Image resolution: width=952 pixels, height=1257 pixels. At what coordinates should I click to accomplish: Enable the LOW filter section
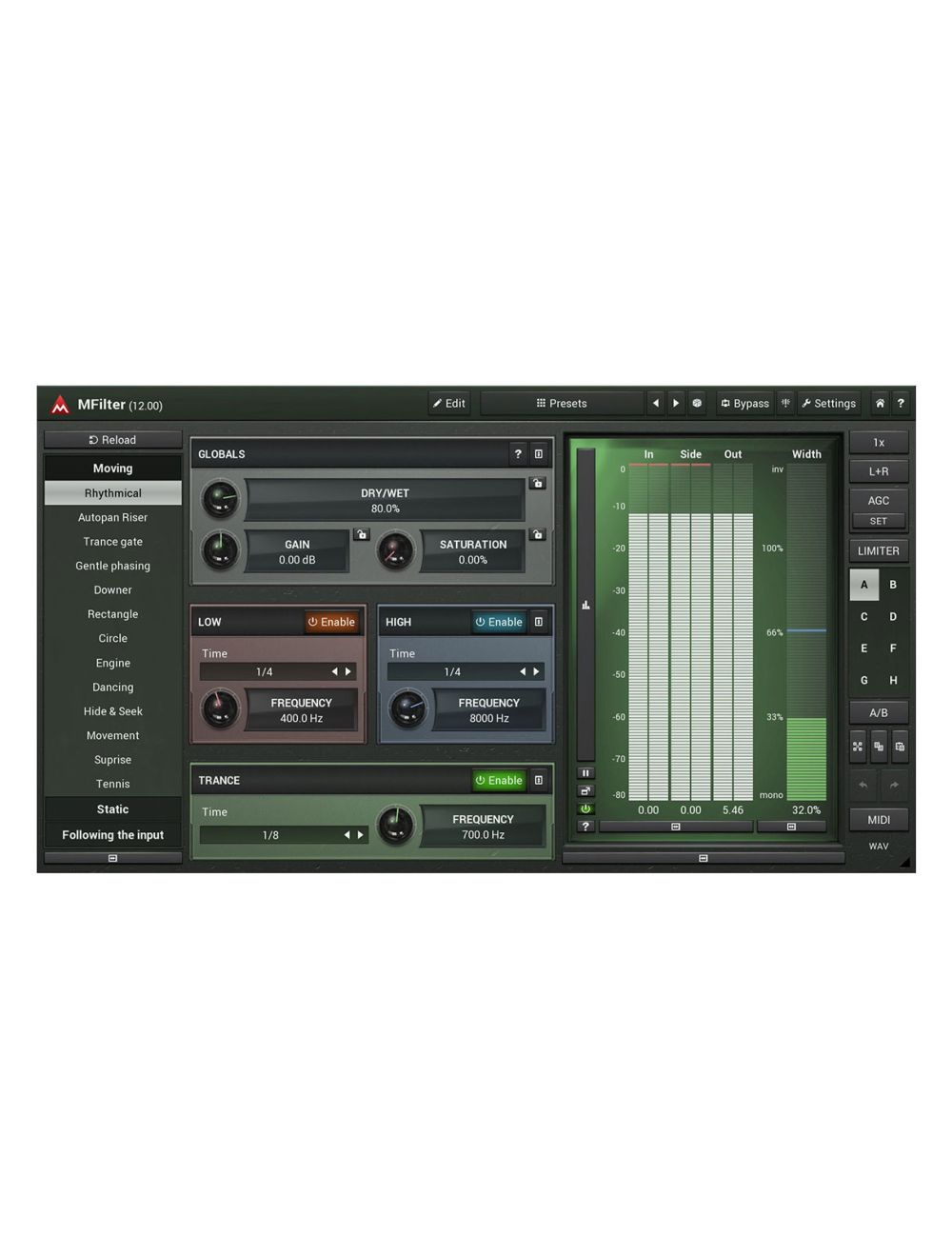[x=332, y=622]
